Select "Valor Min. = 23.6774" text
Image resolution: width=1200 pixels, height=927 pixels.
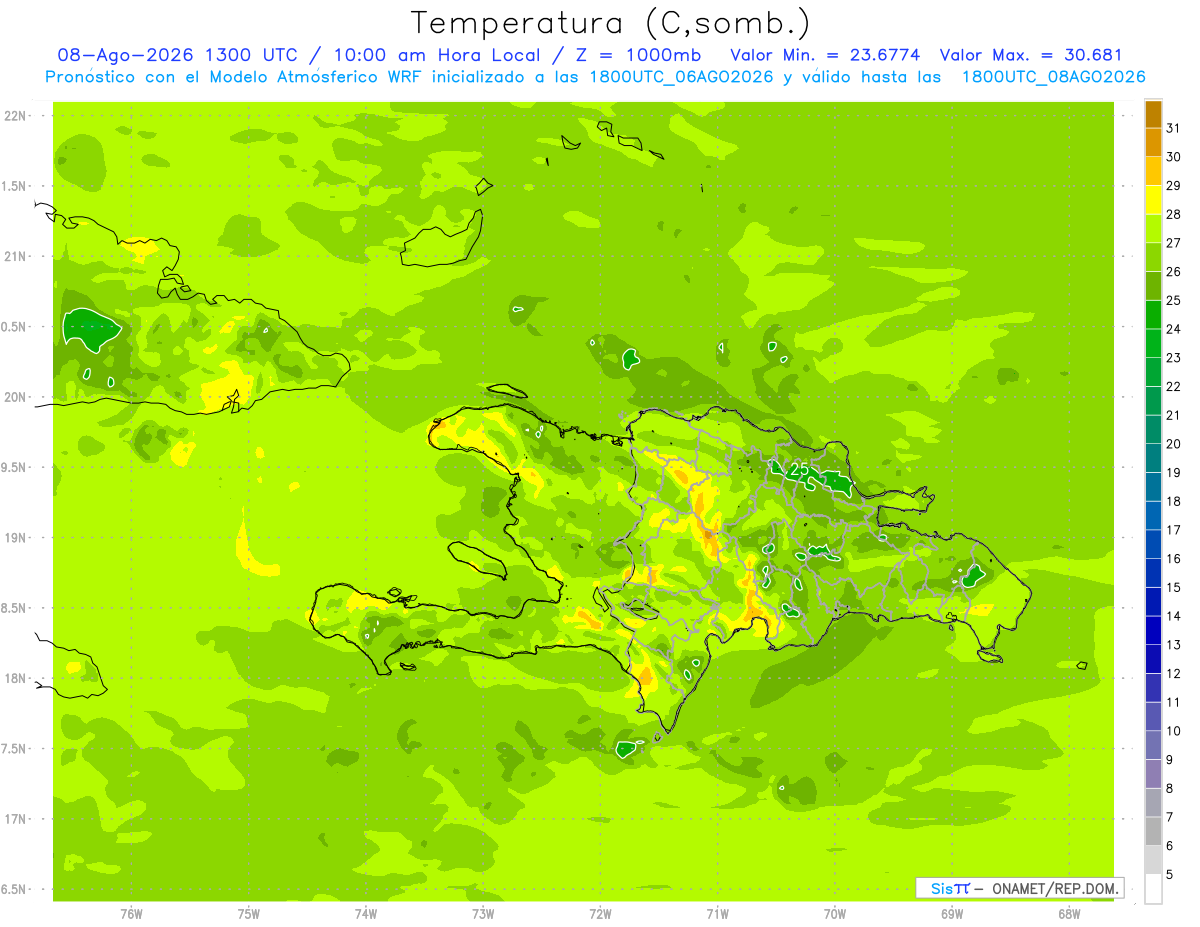pos(825,55)
